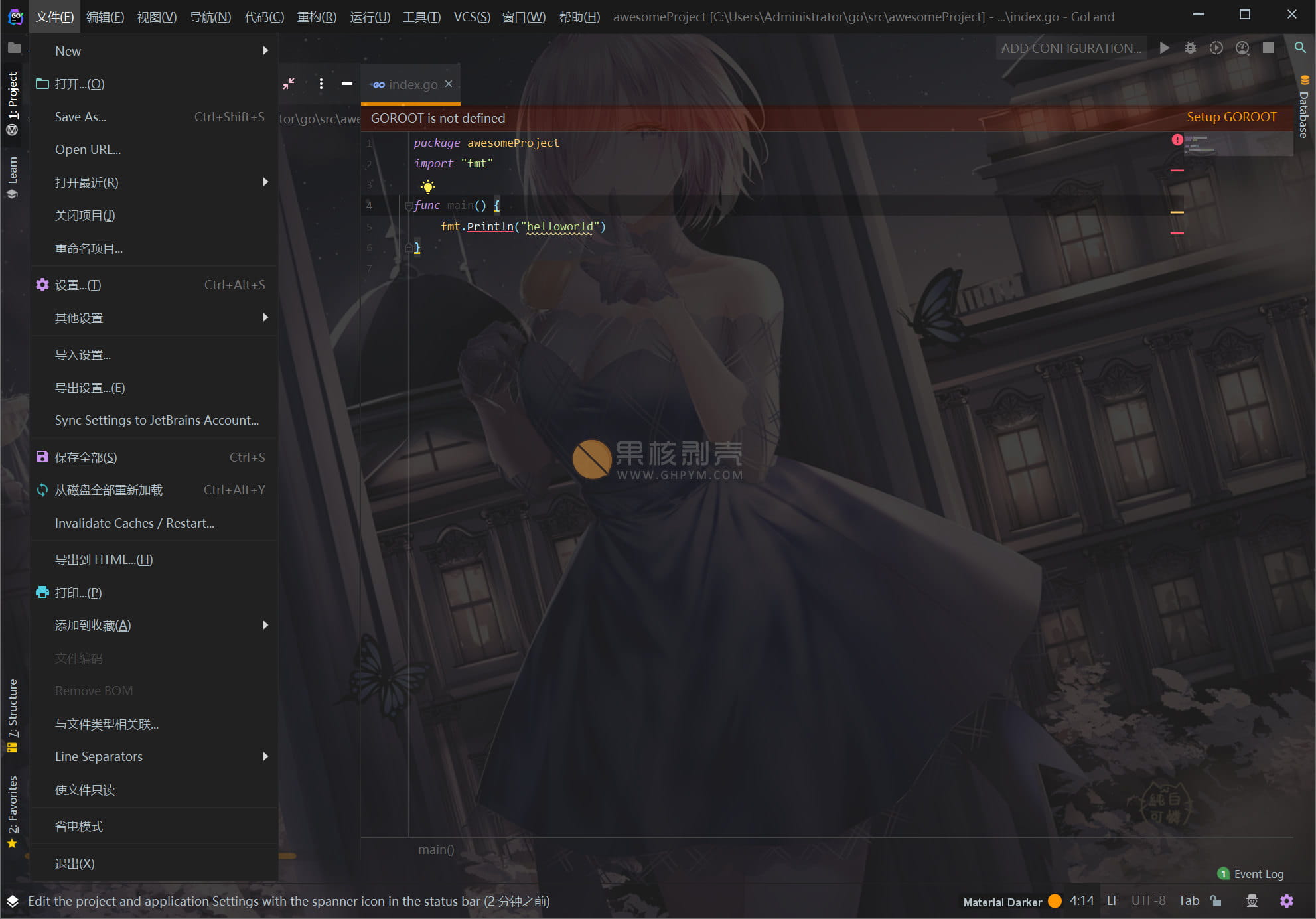This screenshot has width=1316, height=919.
Task: Click the Material Darker theme label
Action: (1003, 902)
